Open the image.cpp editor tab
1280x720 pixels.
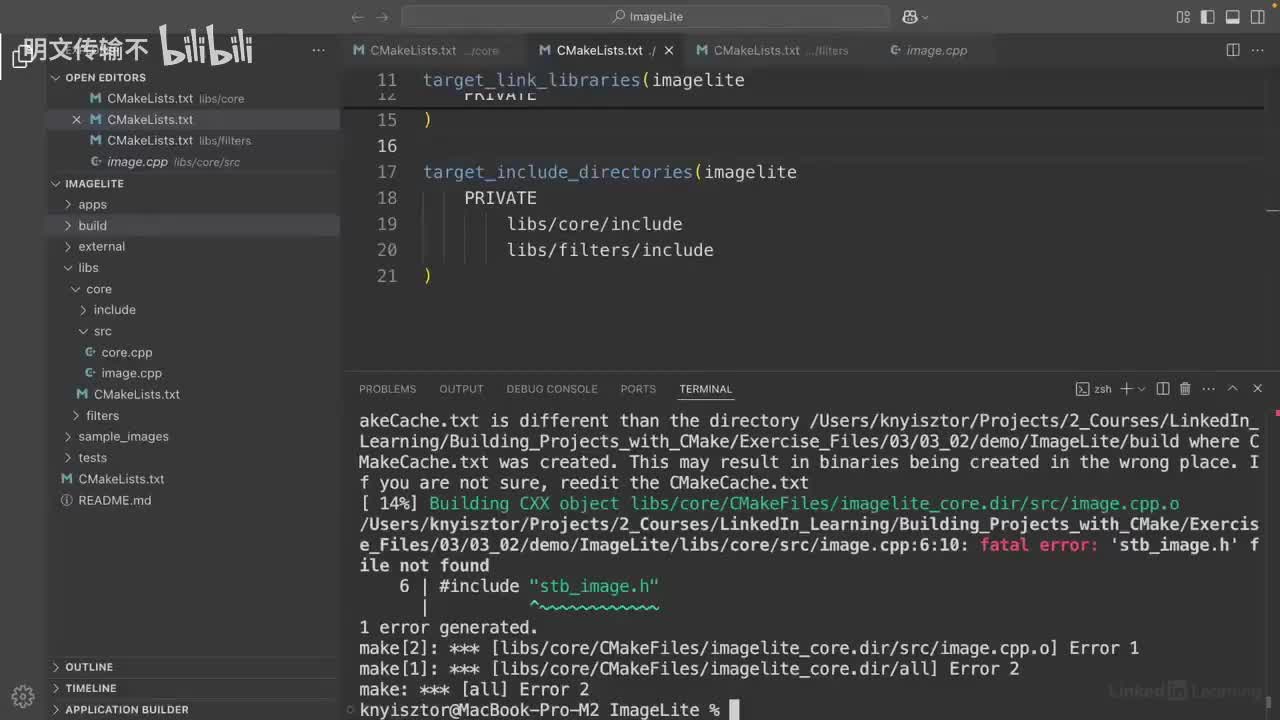[928, 50]
